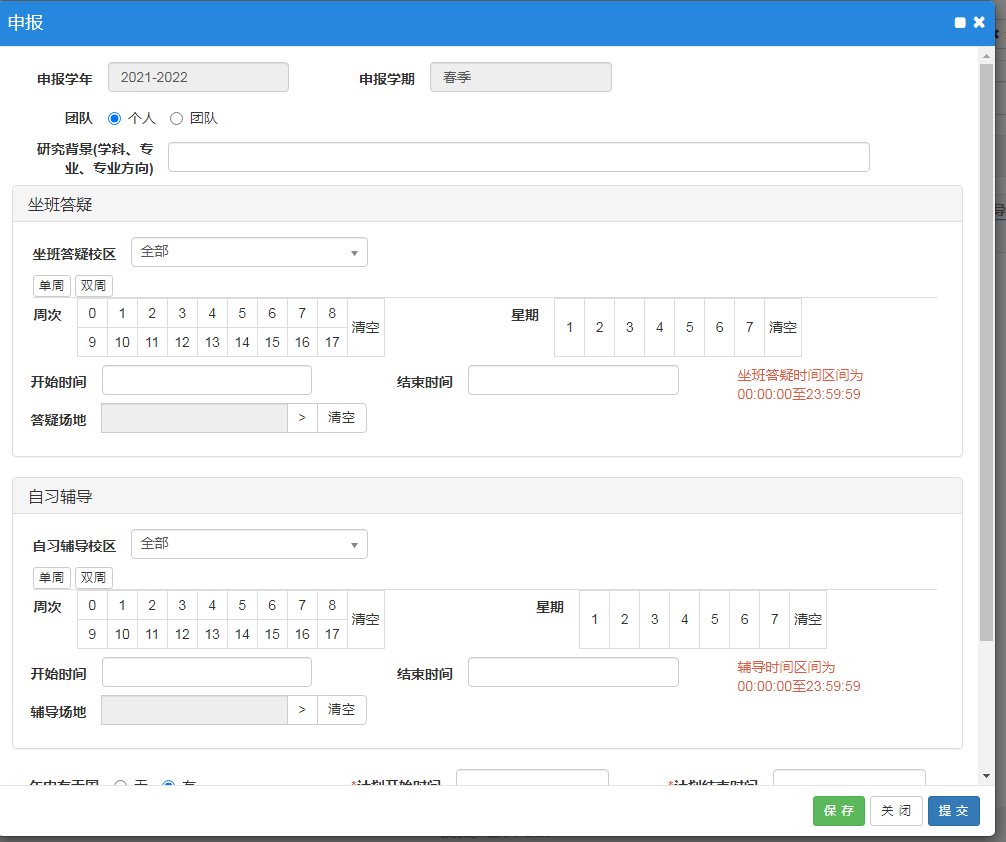This screenshot has width=1006, height=842.
Task: Select week 12 in 自习辅导 周次 grid
Action: click(x=182, y=634)
